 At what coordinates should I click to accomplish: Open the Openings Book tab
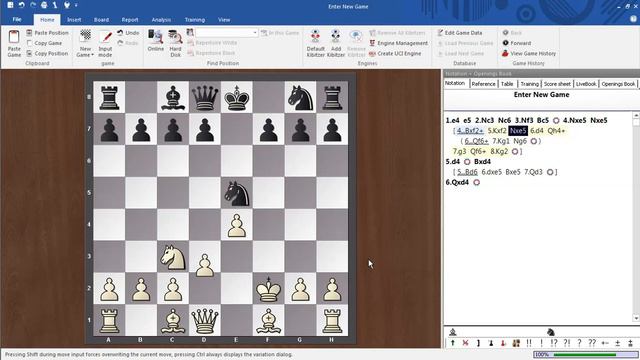pos(618,84)
